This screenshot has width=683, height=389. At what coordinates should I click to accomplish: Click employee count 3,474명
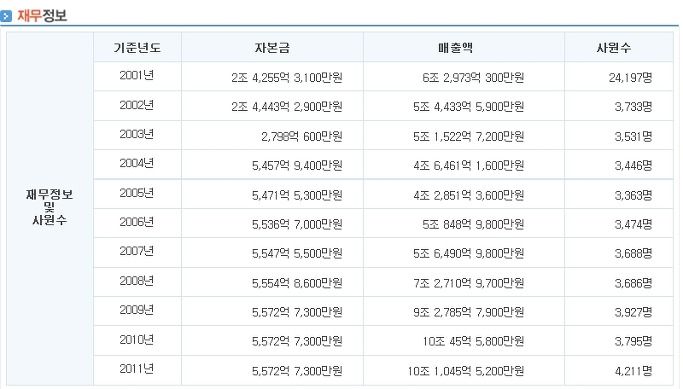click(633, 224)
